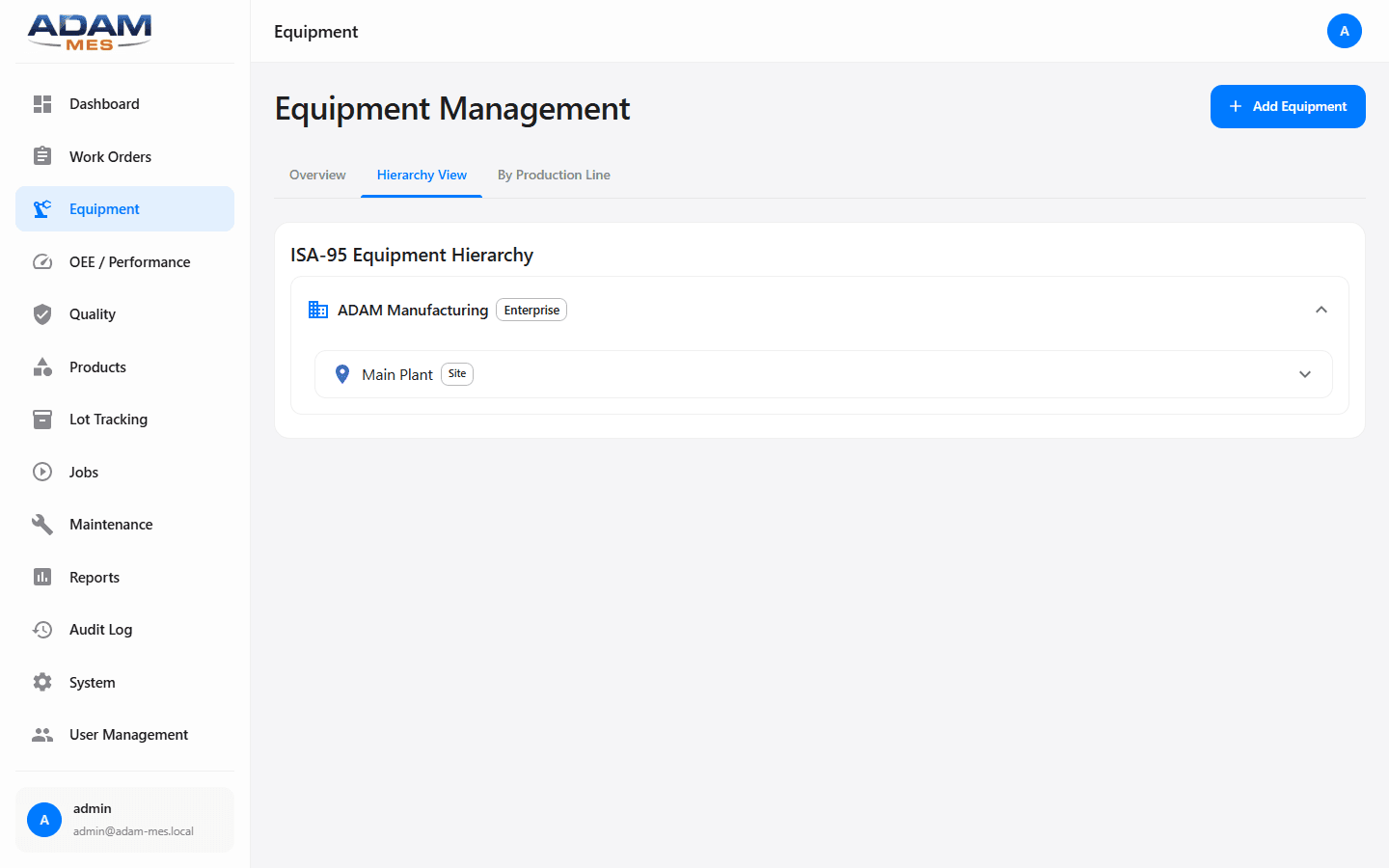
Task: Click the Products cubes icon
Action: click(x=42, y=366)
